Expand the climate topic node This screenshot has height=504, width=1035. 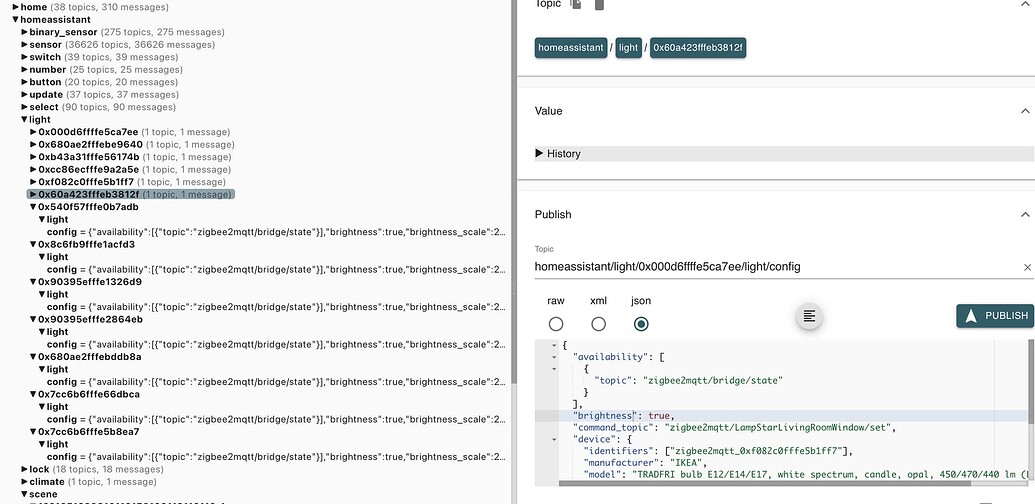24,482
